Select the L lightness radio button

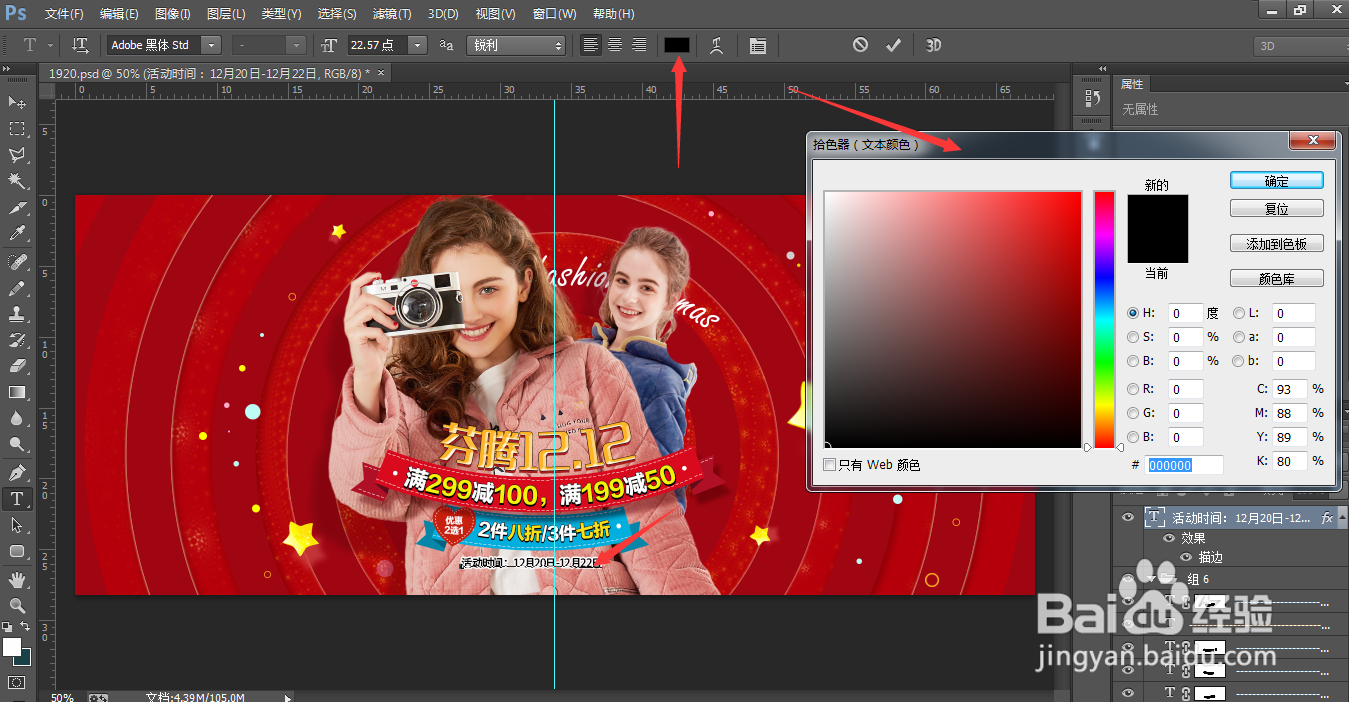(1239, 313)
